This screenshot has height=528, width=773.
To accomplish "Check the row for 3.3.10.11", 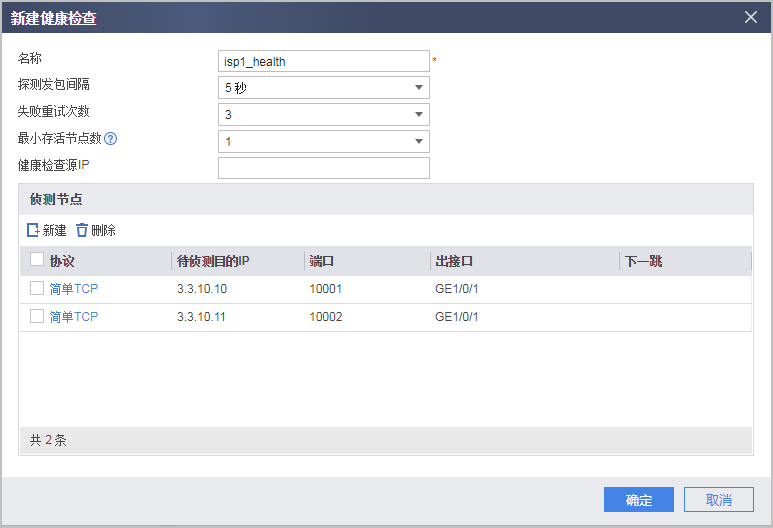I will coord(37,316).
